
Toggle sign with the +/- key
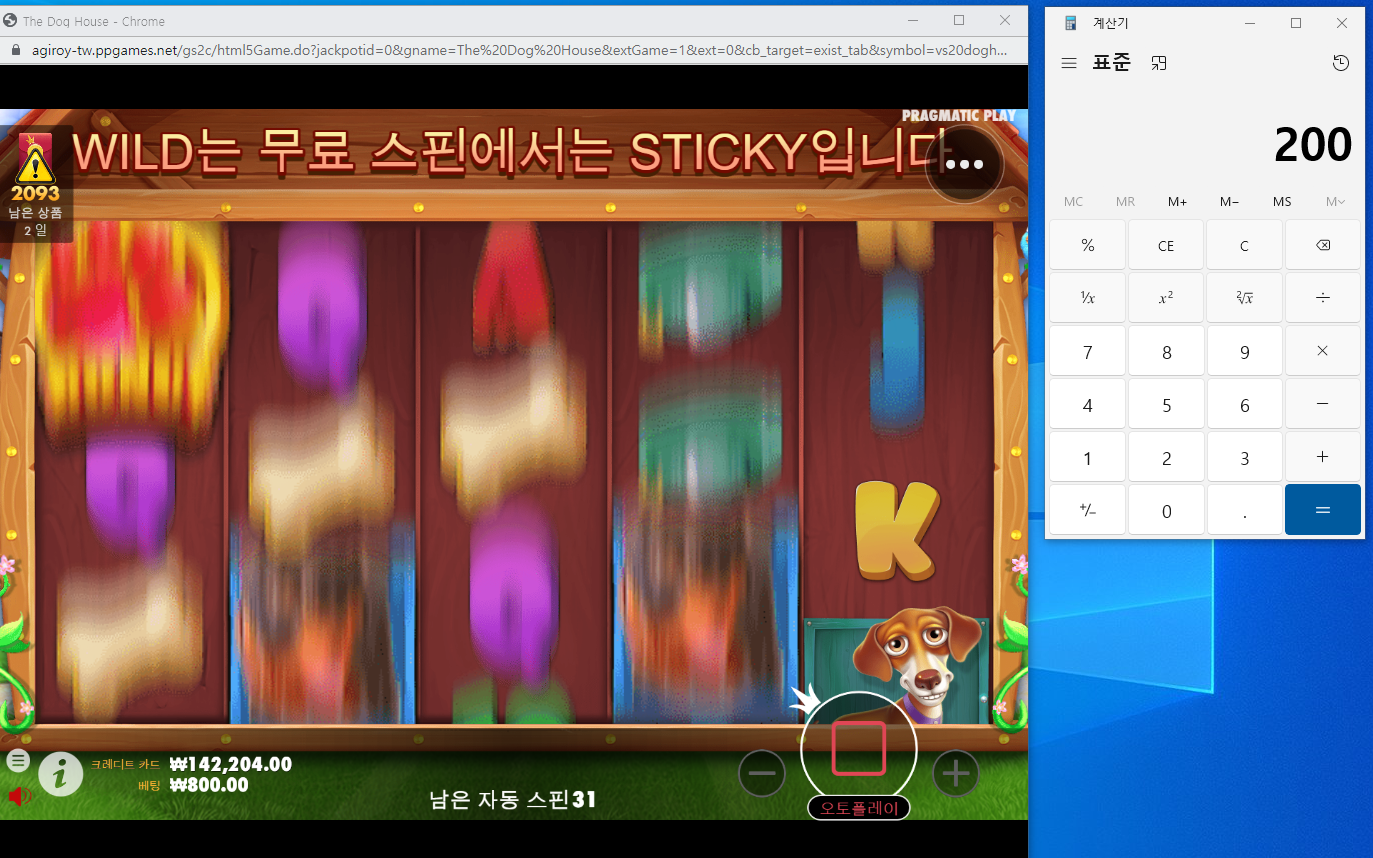pos(1088,510)
